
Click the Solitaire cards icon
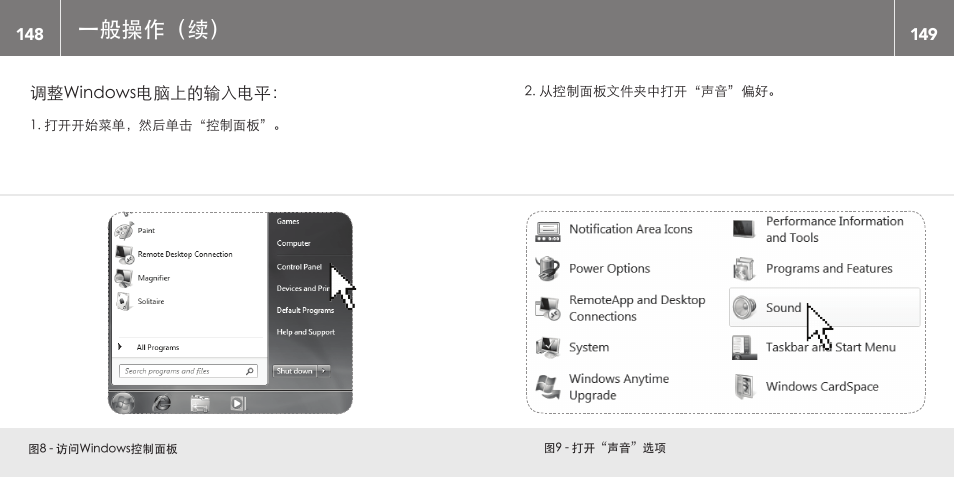[x=124, y=301]
